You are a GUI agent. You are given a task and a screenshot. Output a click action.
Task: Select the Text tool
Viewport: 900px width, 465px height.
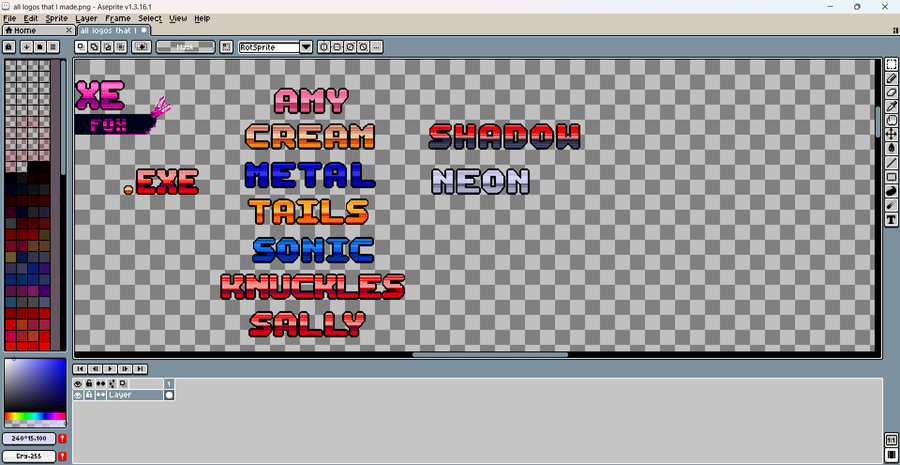pyautogui.click(x=891, y=219)
